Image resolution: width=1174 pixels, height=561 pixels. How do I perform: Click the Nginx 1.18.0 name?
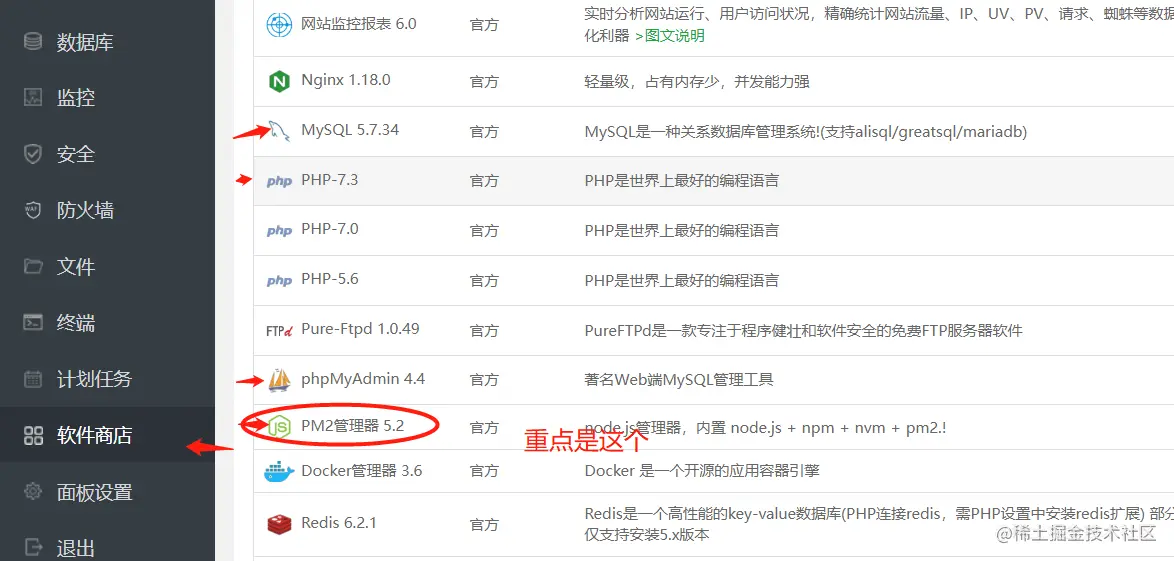point(346,79)
